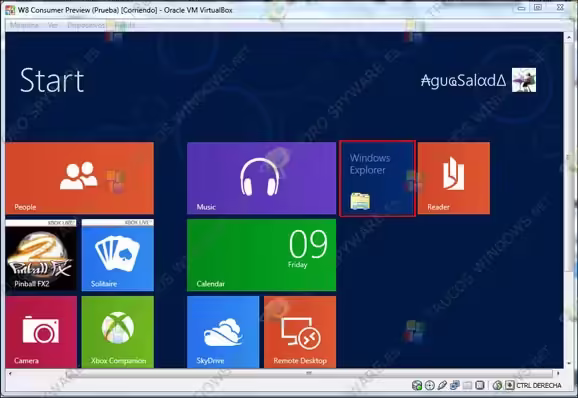The height and width of the screenshot is (398, 578).
Task: Launch the Pinball FX2 game tile
Action: click(41, 255)
